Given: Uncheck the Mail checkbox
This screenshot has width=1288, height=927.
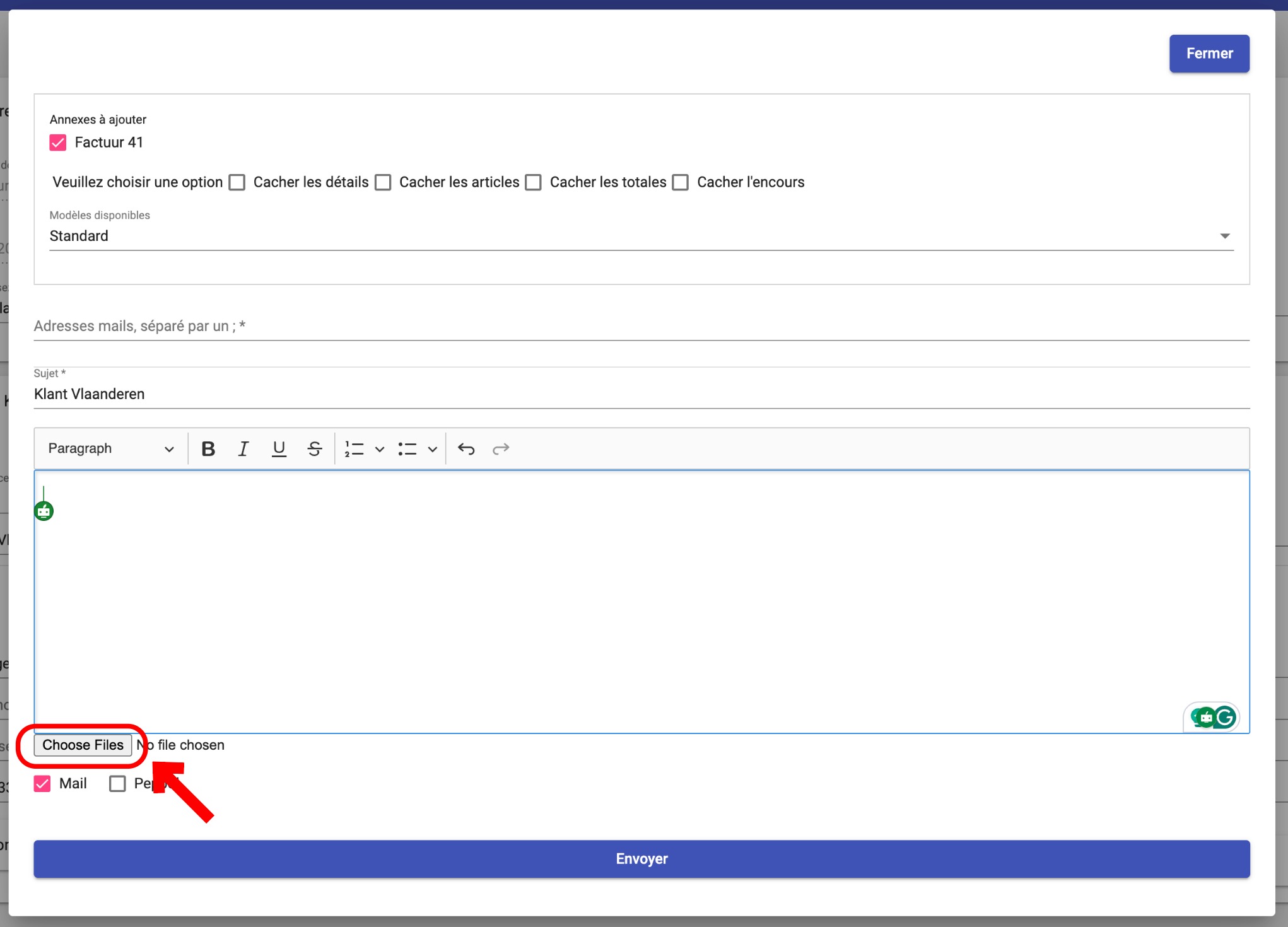Looking at the screenshot, I should [x=42, y=784].
